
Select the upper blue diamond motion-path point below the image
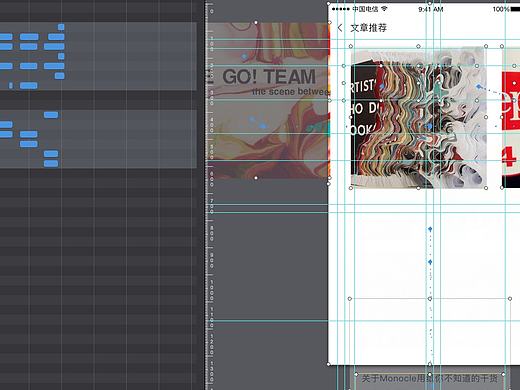(x=430, y=229)
